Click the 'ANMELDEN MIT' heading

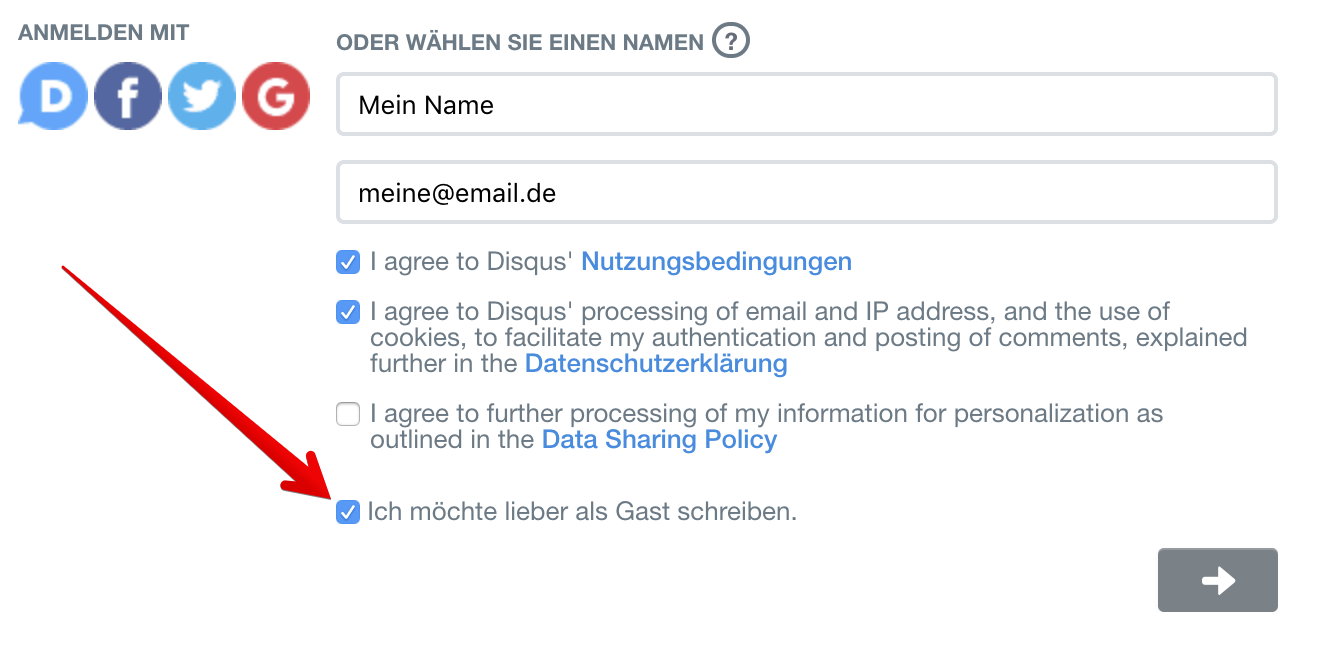click(103, 33)
